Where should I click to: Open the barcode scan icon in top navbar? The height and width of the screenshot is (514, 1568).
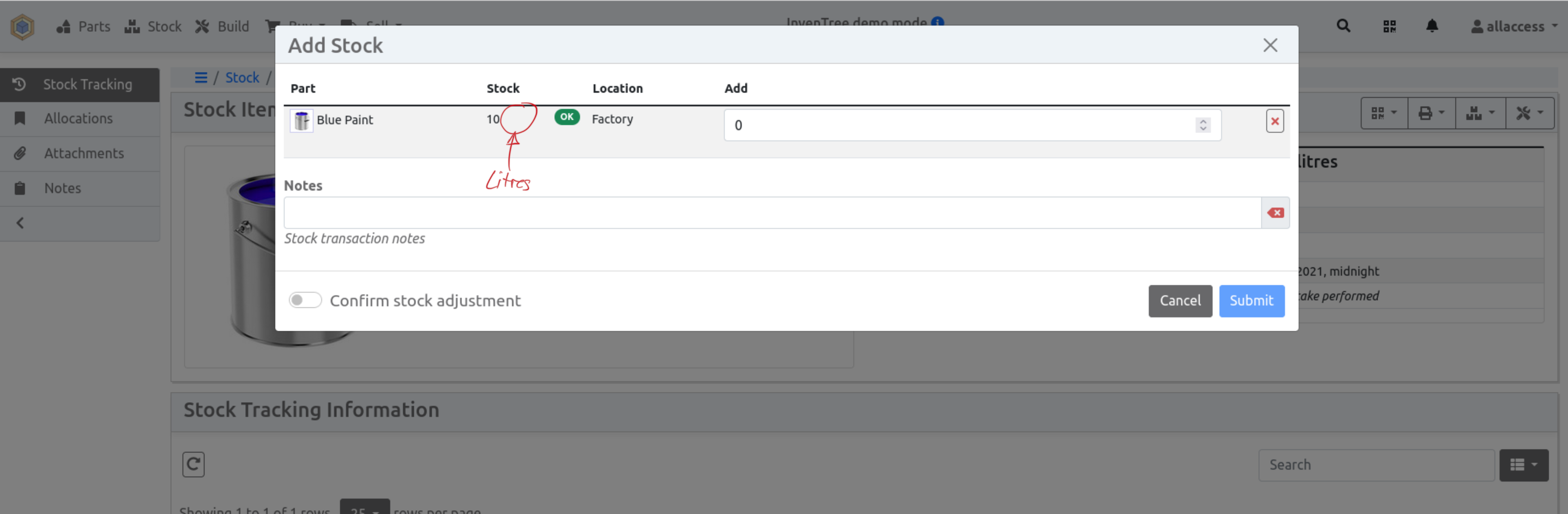pyautogui.click(x=1389, y=26)
